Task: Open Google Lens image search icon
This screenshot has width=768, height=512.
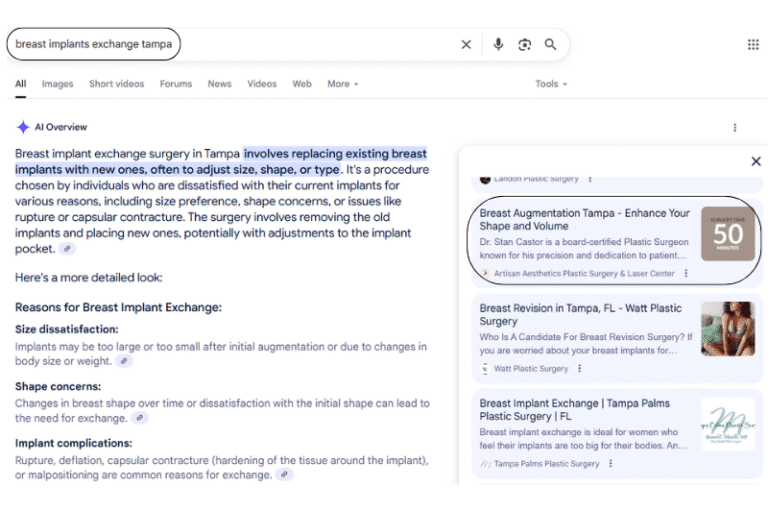Action: (x=525, y=45)
